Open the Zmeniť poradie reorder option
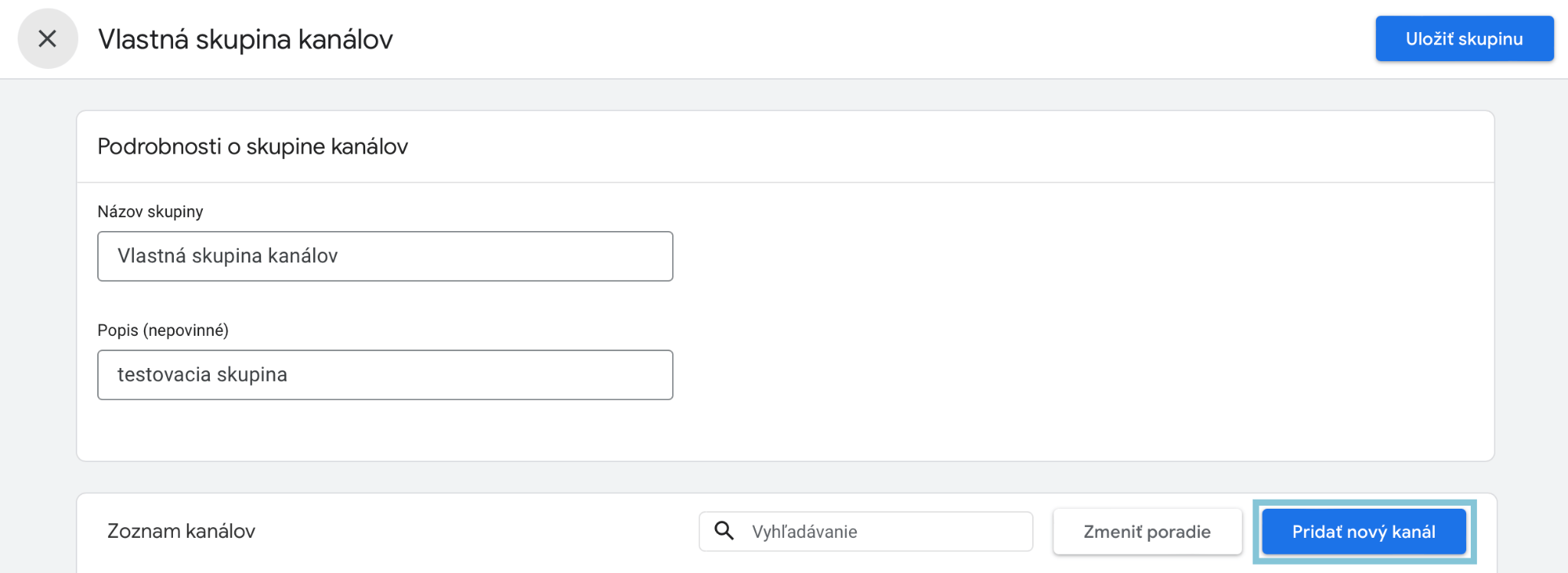This screenshot has width=1568, height=573. click(1147, 532)
